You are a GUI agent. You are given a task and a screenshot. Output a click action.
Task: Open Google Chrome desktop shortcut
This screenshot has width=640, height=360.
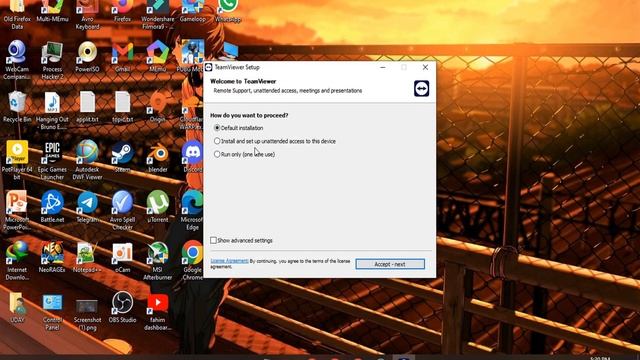click(192, 260)
